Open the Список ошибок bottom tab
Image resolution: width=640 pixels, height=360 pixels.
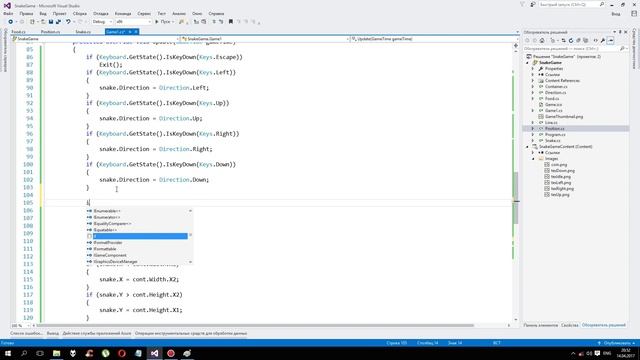(26, 333)
